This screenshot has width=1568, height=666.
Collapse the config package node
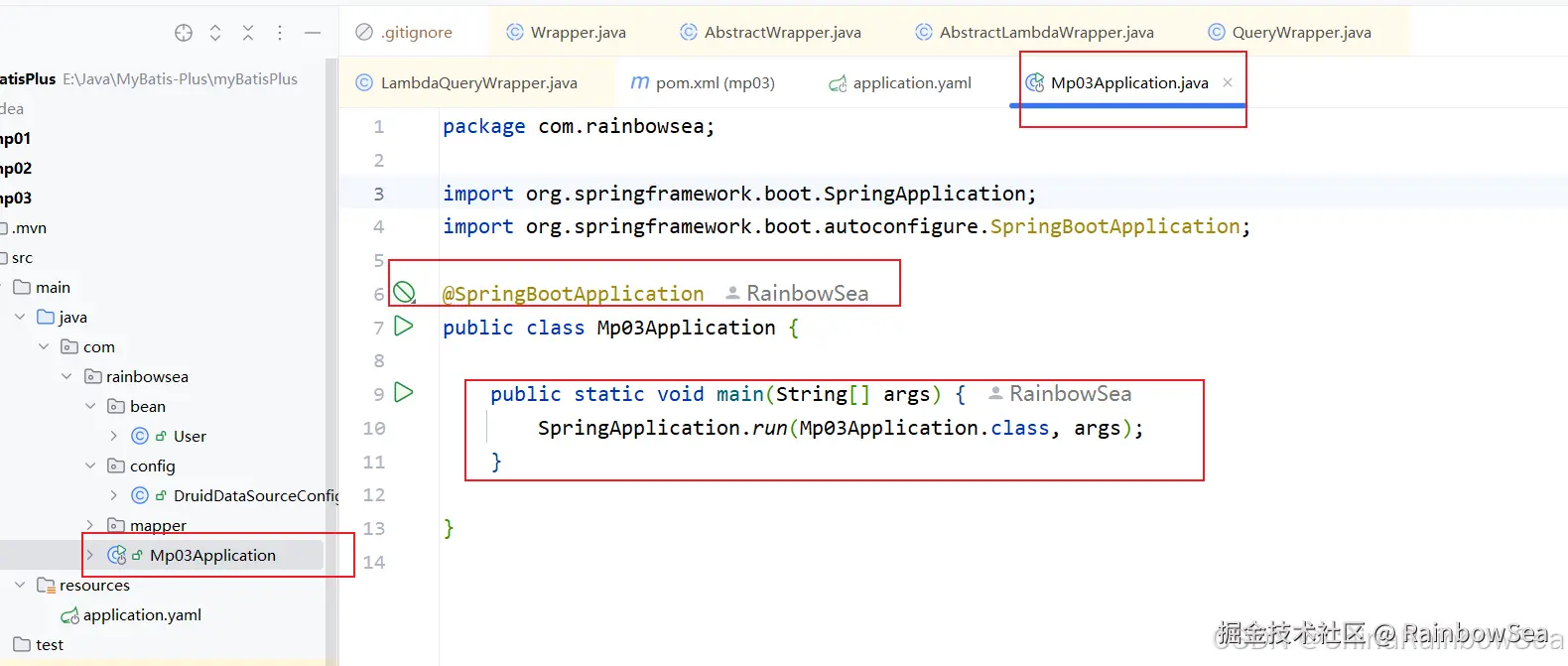(x=90, y=466)
